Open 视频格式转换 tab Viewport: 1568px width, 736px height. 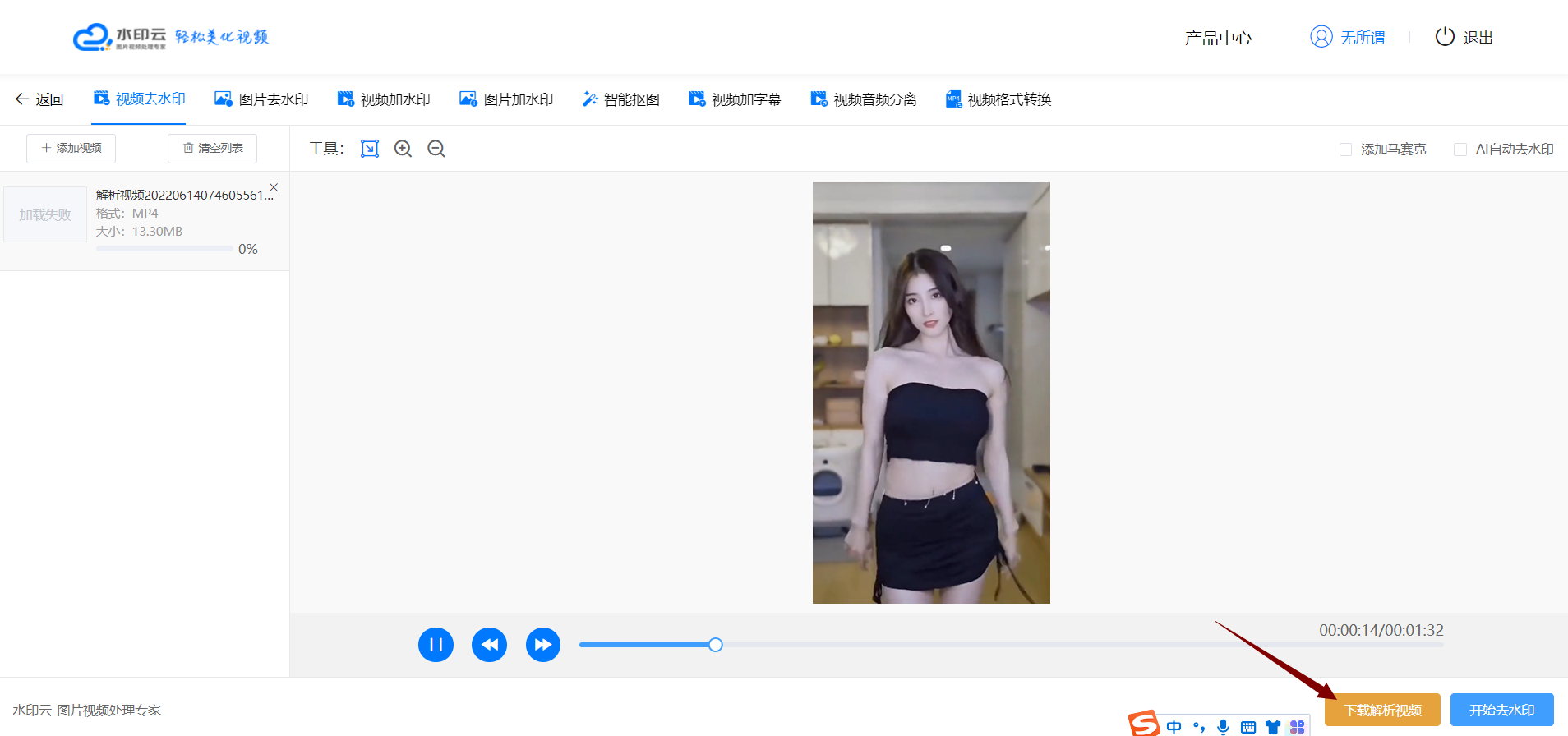pyautogui.click(x=998, y=99)
